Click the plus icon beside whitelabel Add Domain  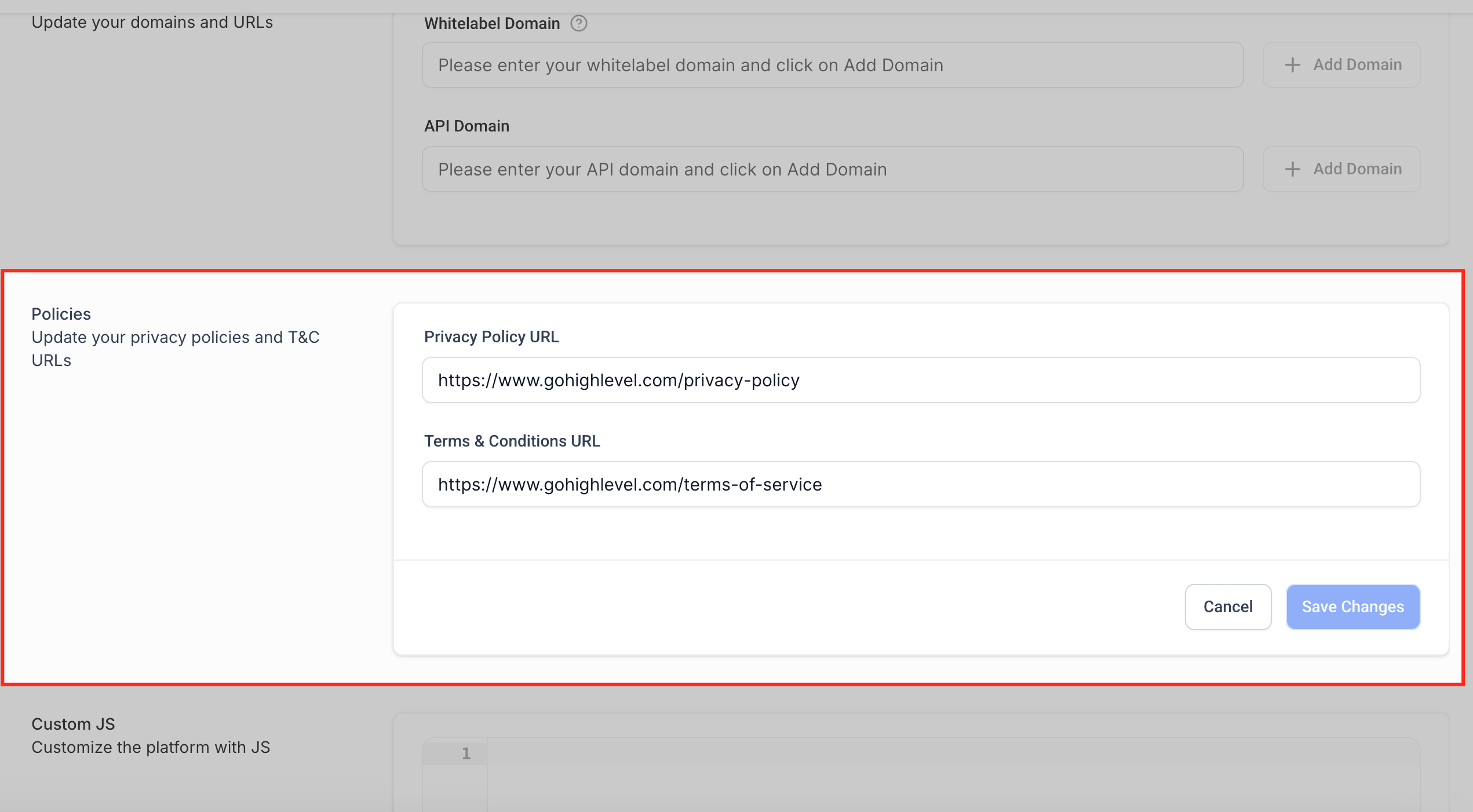(1292, 64)
